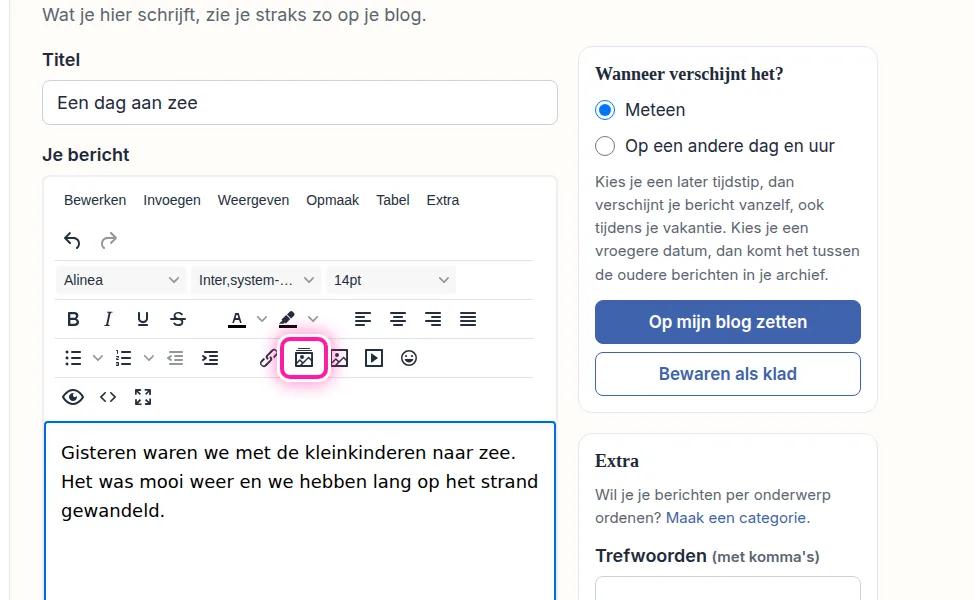Open the Inter font family dropdown
Viewport: 974px width, 600px height.
point(256,280)
